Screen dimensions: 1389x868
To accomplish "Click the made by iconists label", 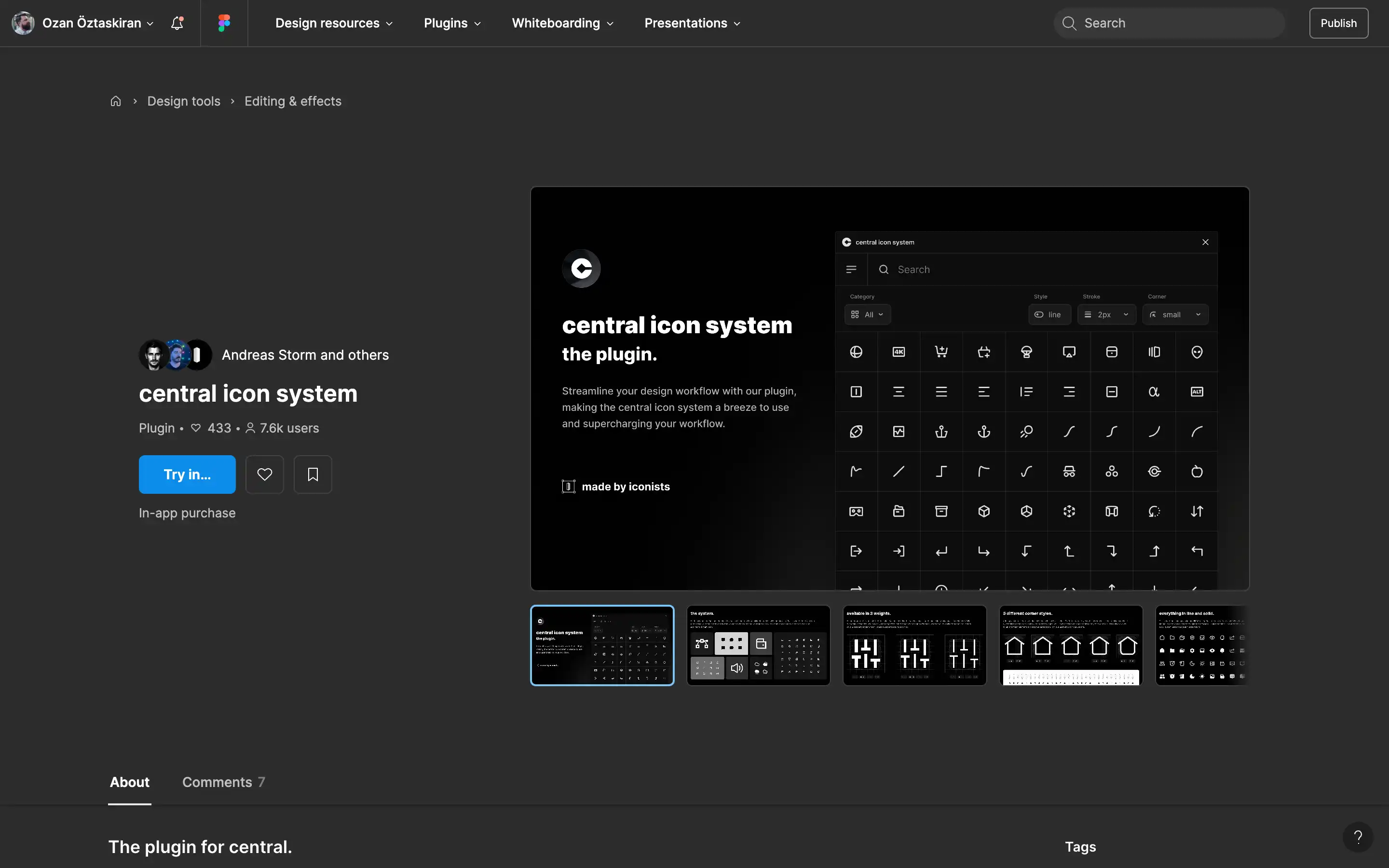I will coord(616,486).
